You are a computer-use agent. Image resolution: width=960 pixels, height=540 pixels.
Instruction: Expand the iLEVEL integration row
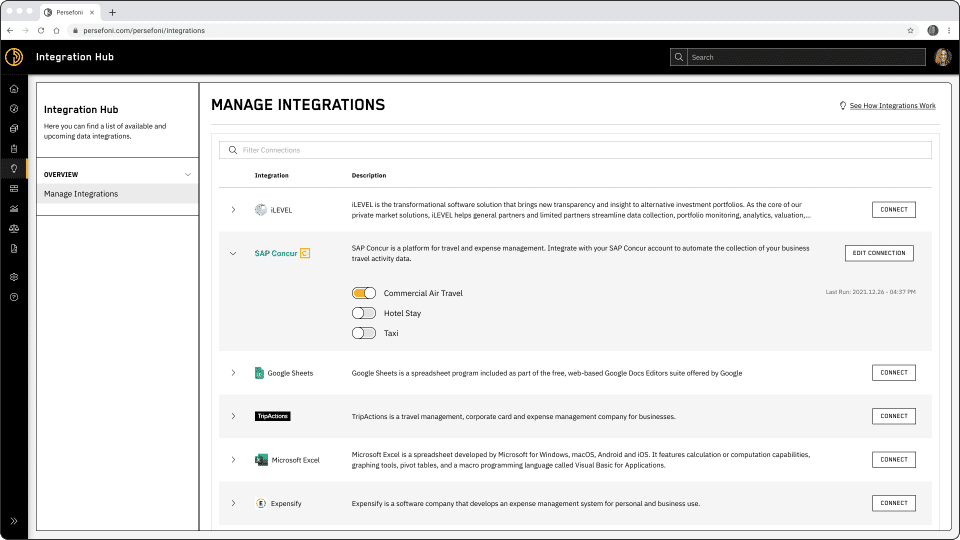click(x=233, y=210)
